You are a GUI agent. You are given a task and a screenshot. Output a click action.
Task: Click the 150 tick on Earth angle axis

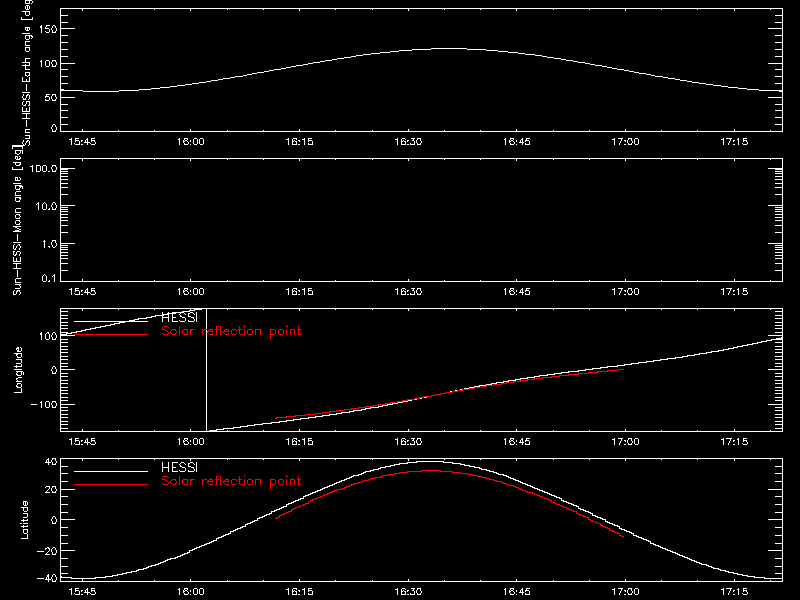point(48,29)
